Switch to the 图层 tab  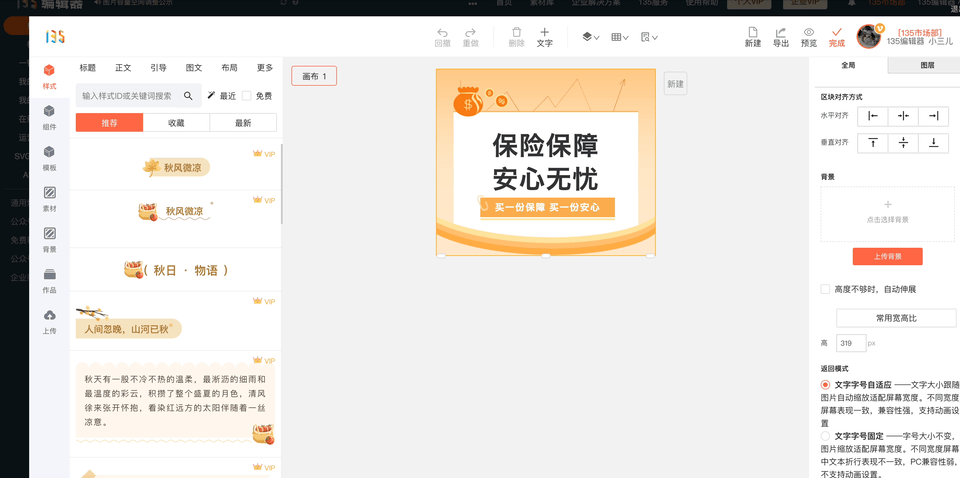point(927,65)
